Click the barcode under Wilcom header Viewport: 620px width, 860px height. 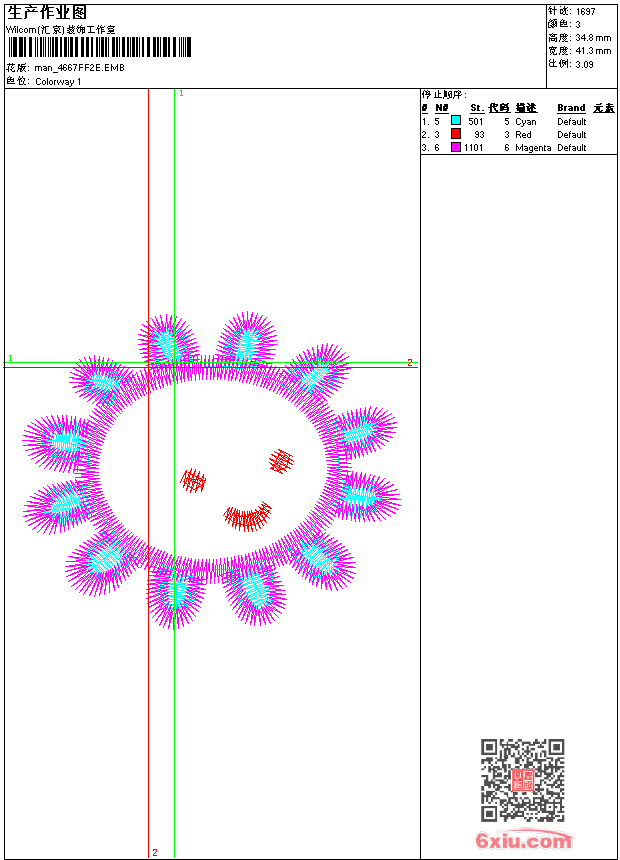tap(99, 47)
